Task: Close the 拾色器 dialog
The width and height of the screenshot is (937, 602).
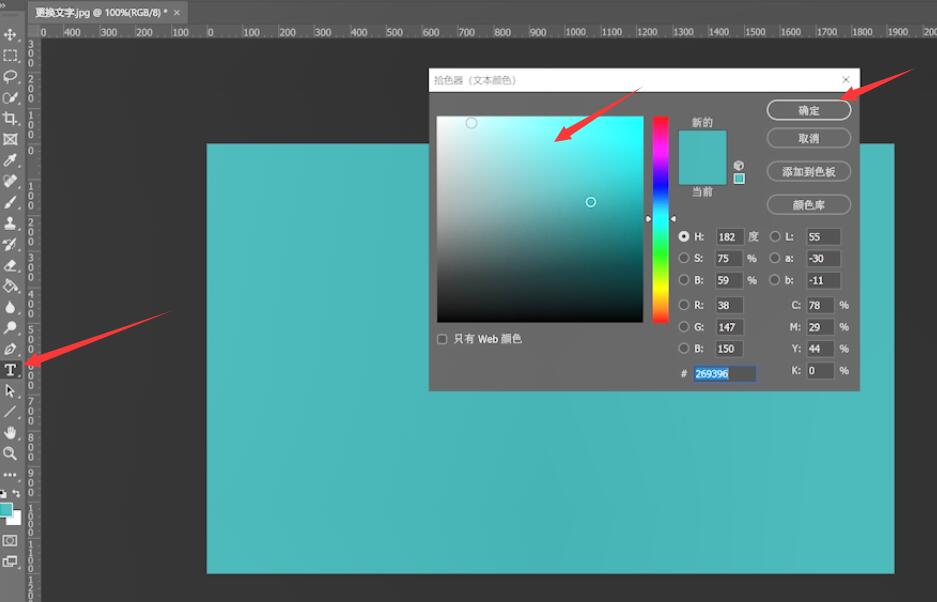Action: click(x=846, y=80)
